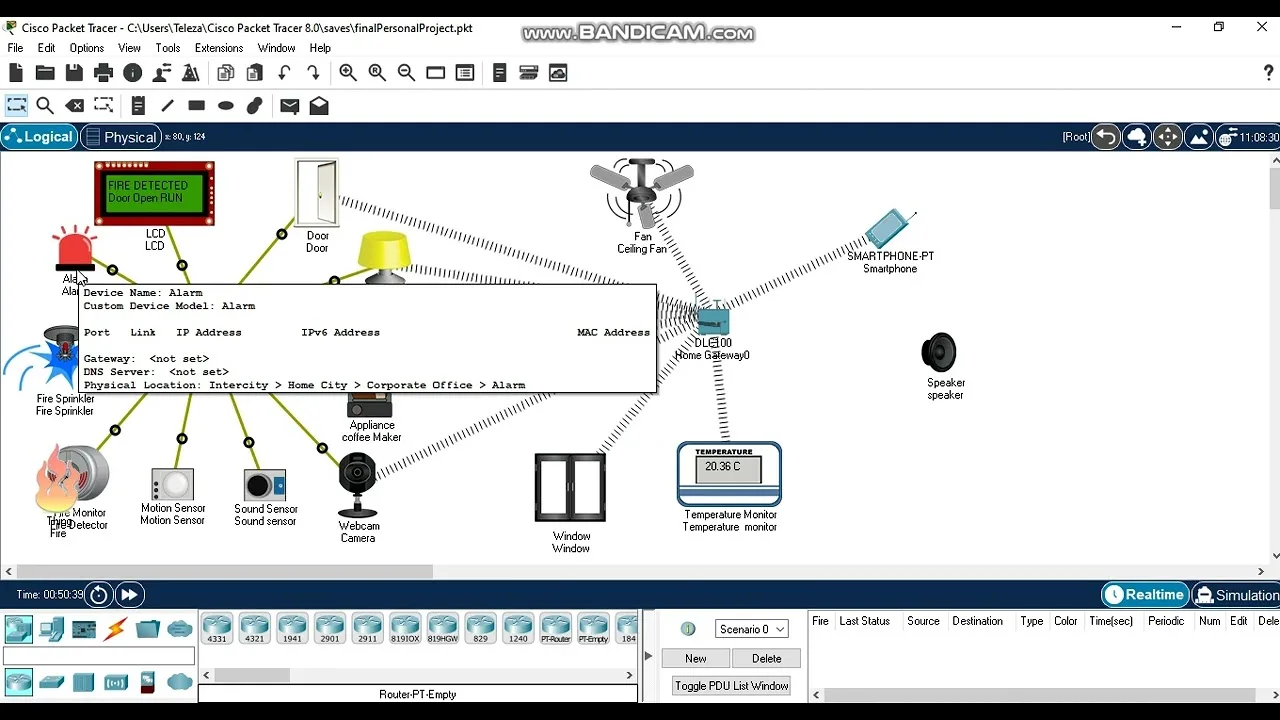Click the Delete tool icon

pos(75,106)
